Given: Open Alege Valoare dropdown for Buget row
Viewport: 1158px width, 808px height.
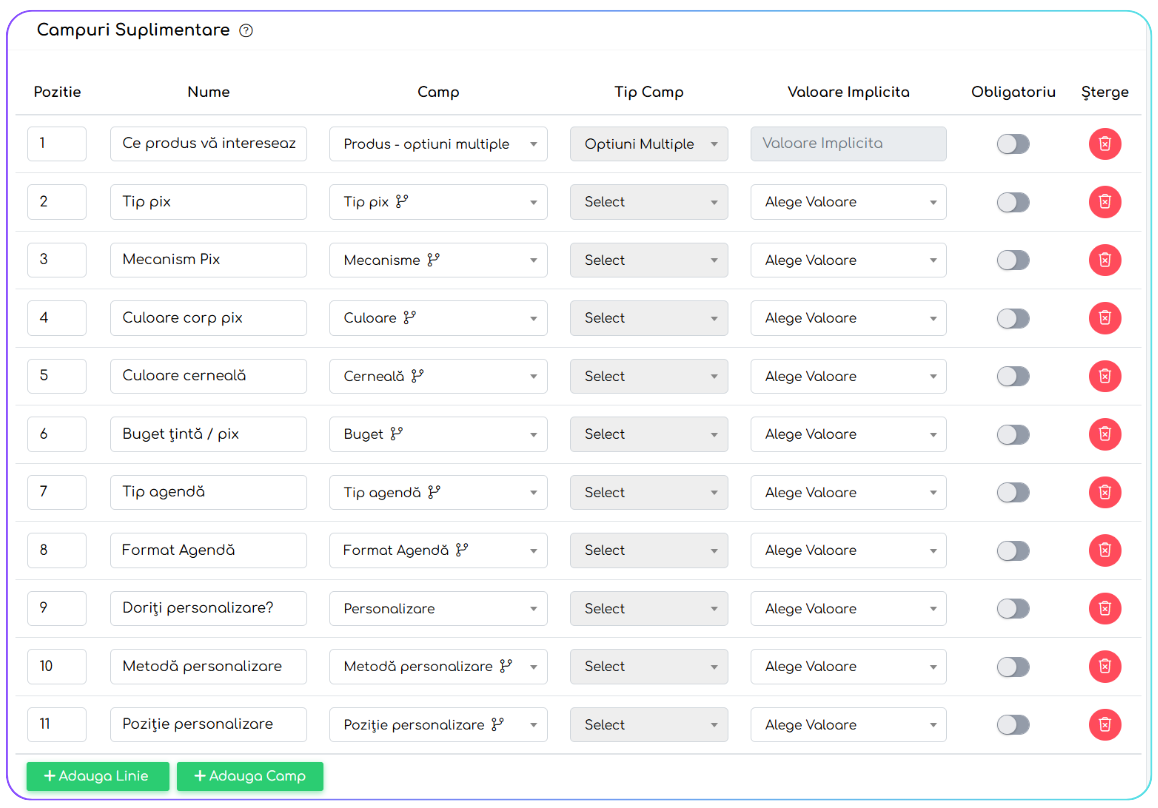Looking at the screenshot, I should [848, 434].
